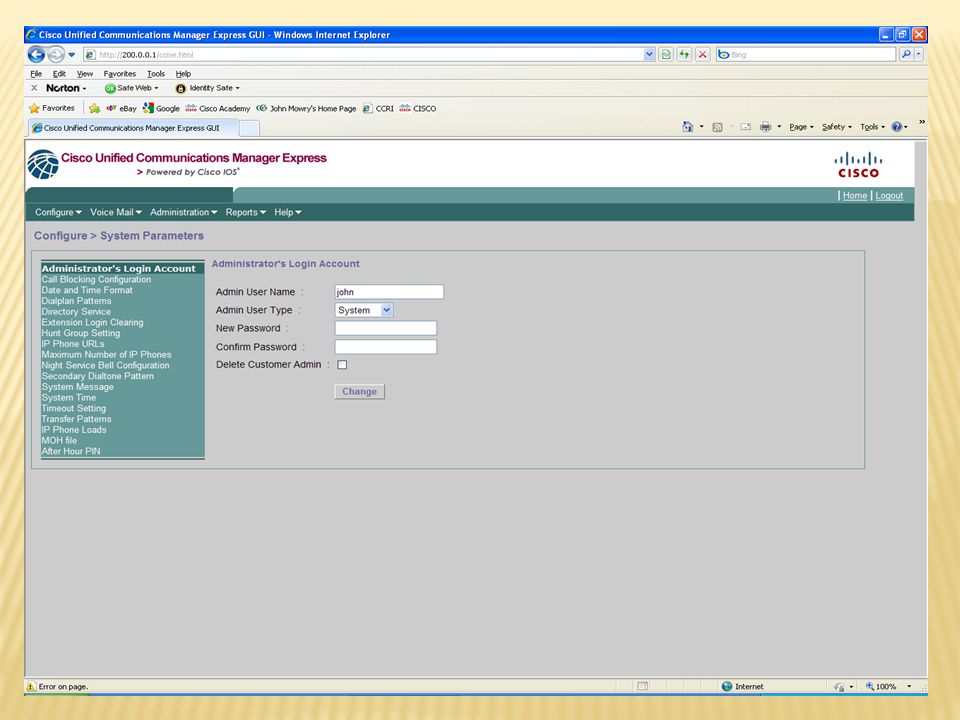Open John Mowry's Home Page favorite
Screen dimensions: 960x720
point(306,108)
